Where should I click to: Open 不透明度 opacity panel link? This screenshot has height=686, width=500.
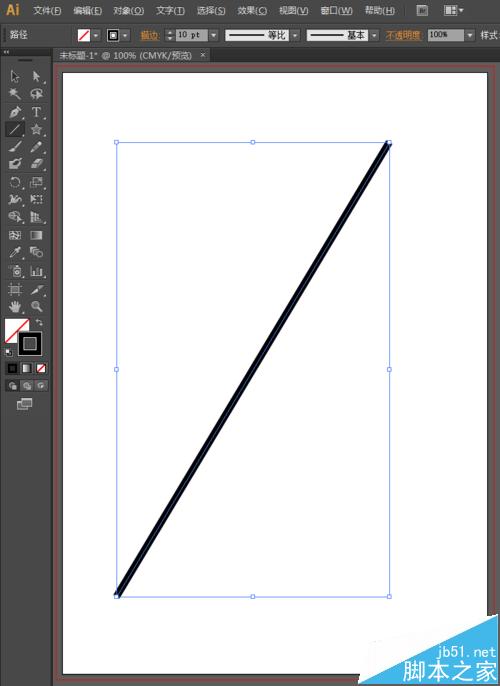(x=403, y=35)
